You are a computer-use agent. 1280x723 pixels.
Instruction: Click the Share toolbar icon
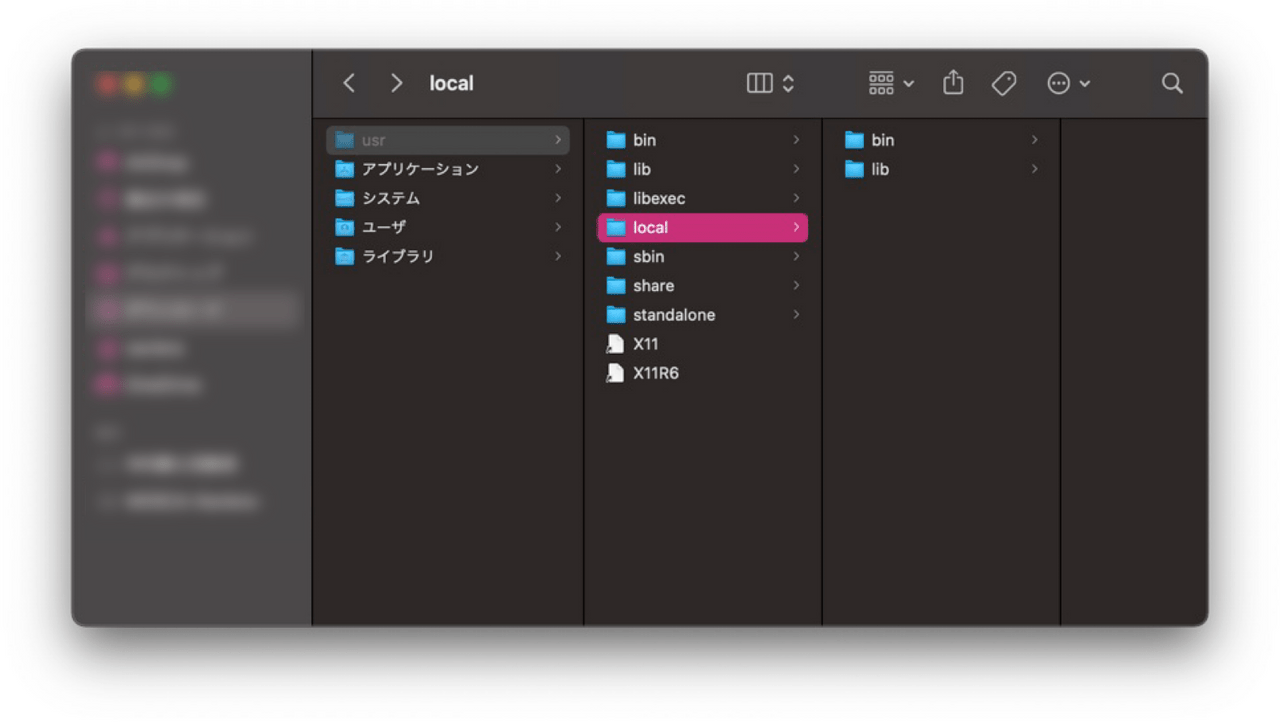953,83
